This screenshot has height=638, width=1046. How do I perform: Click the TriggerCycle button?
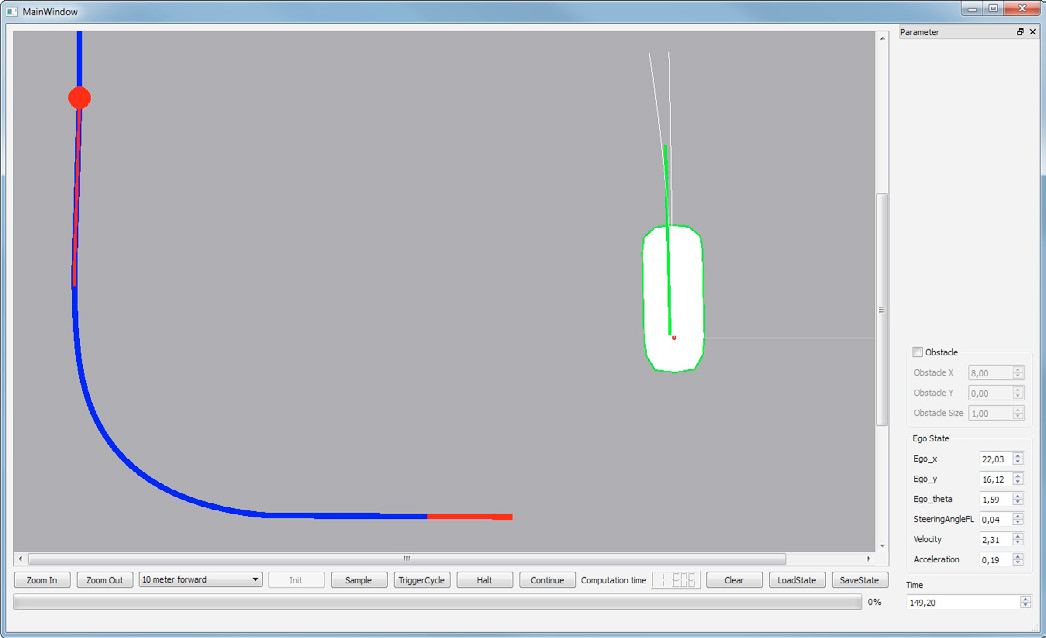tap(421, 580)
